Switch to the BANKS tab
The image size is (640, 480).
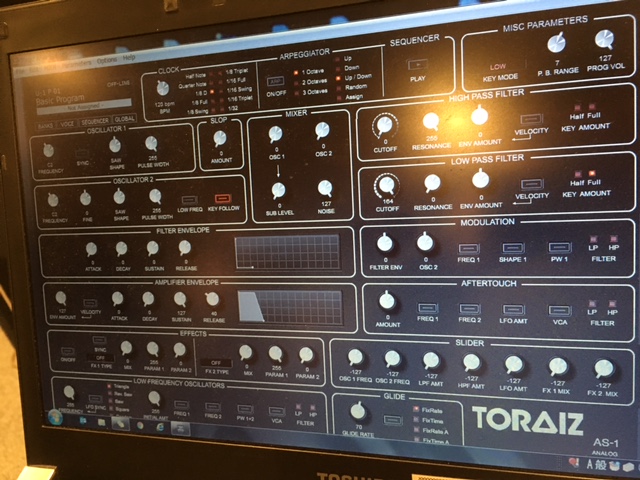45,125
